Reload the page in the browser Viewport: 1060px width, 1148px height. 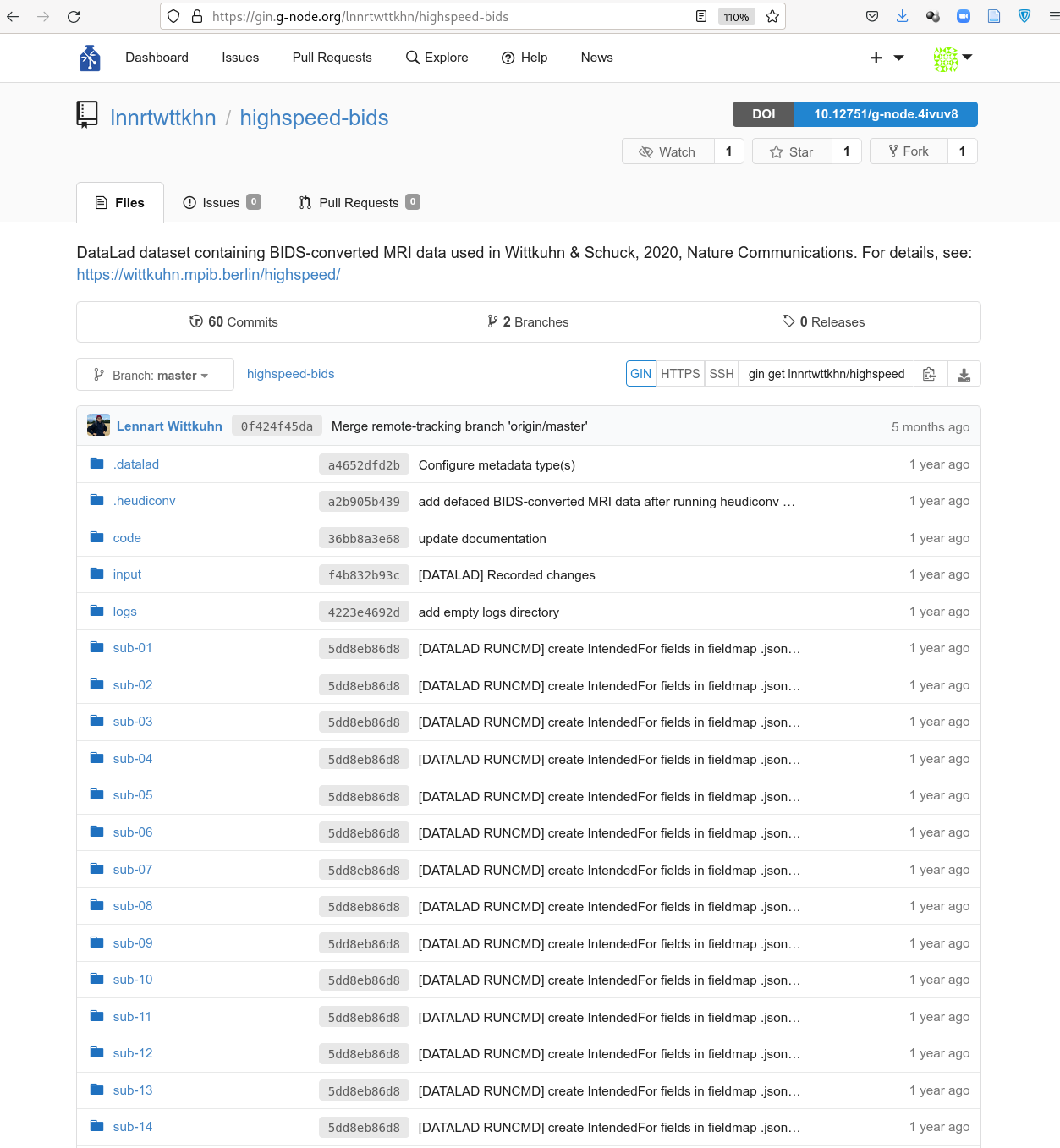point(74,17)
